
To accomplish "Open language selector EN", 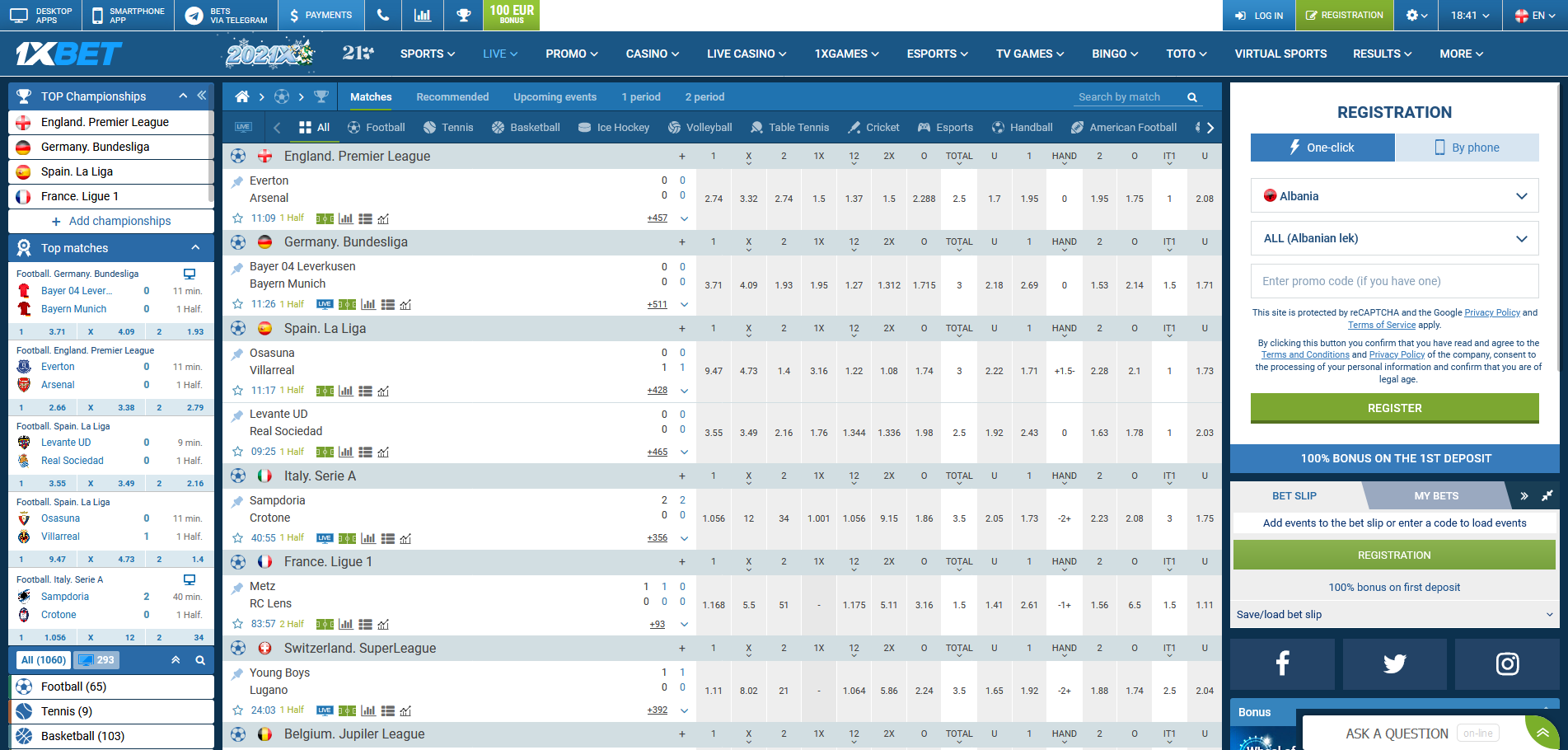I will [1536, 15].
